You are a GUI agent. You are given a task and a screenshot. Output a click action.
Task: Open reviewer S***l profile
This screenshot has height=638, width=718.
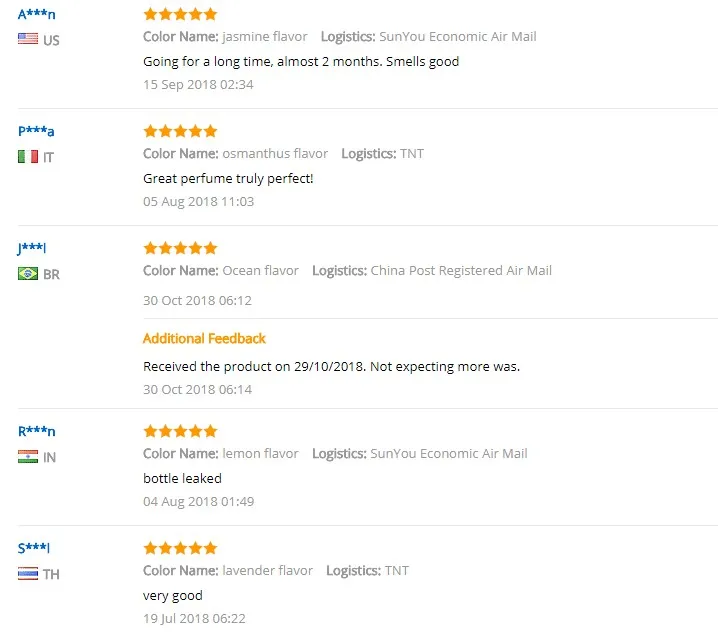click(x=33, y=548)
